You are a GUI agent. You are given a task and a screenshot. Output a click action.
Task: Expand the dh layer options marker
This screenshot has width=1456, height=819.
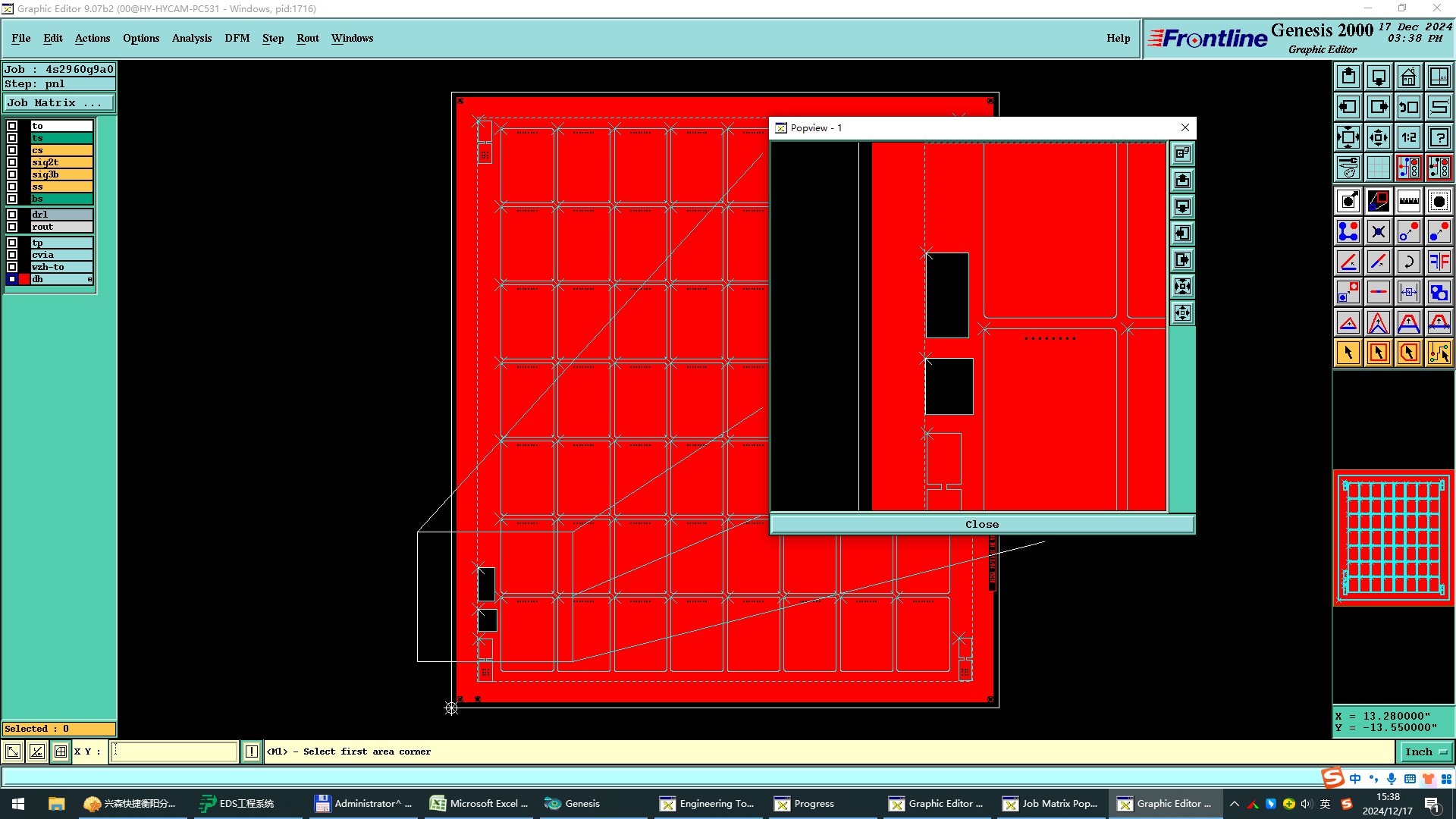(89, 280)
